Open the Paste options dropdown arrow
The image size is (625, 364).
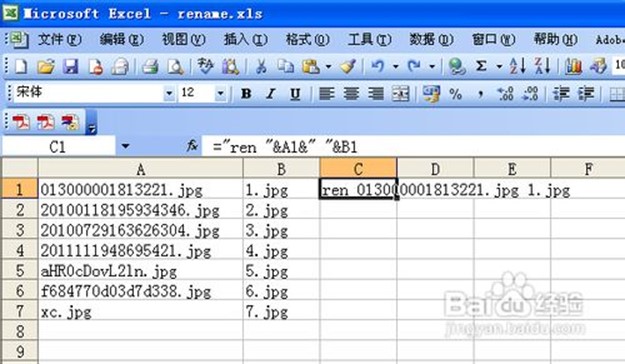[x=328, y=66]
